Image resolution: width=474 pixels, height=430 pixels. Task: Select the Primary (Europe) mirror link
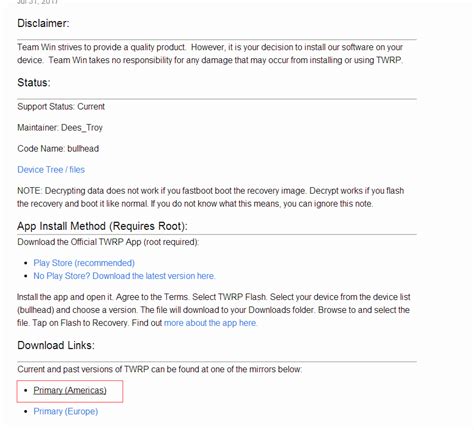coord(66,411)
